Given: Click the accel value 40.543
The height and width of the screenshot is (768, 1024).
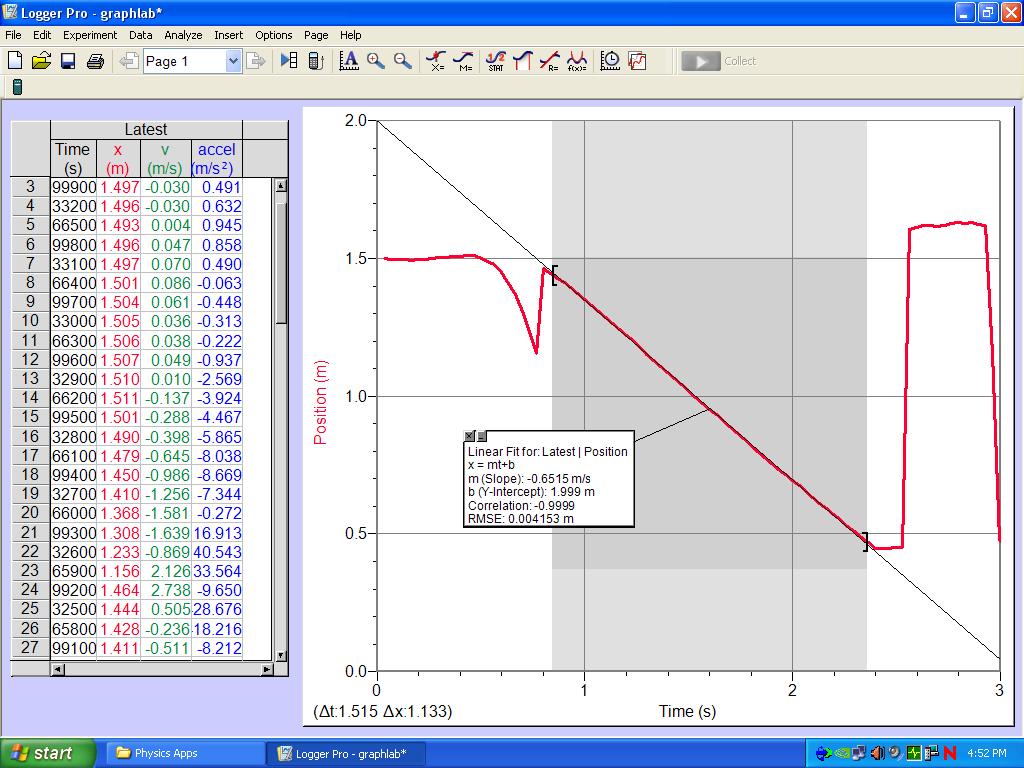Looking at the screenshot, I should click(217, 552).
